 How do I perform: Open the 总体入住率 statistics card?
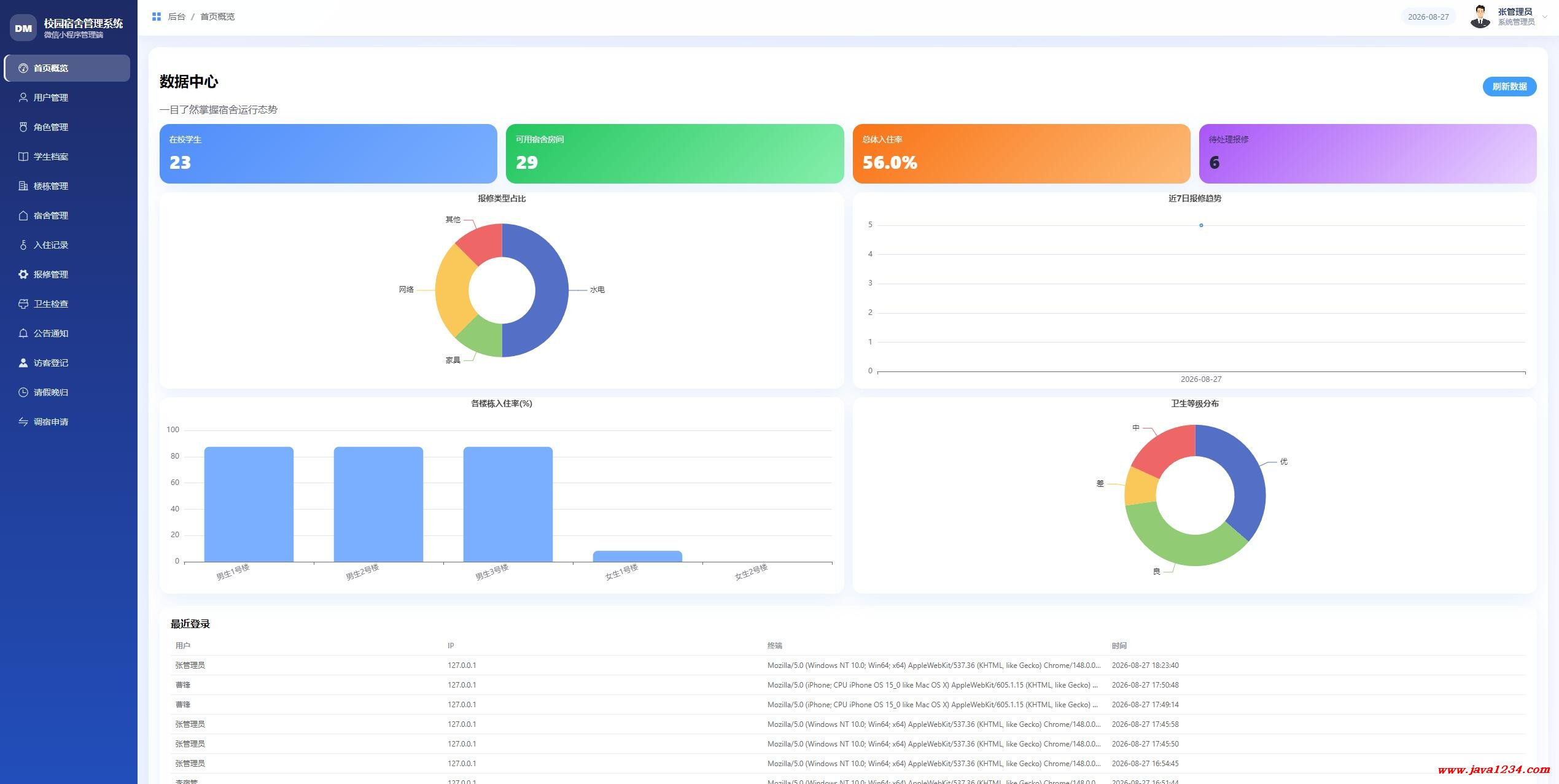(1021, 153)
